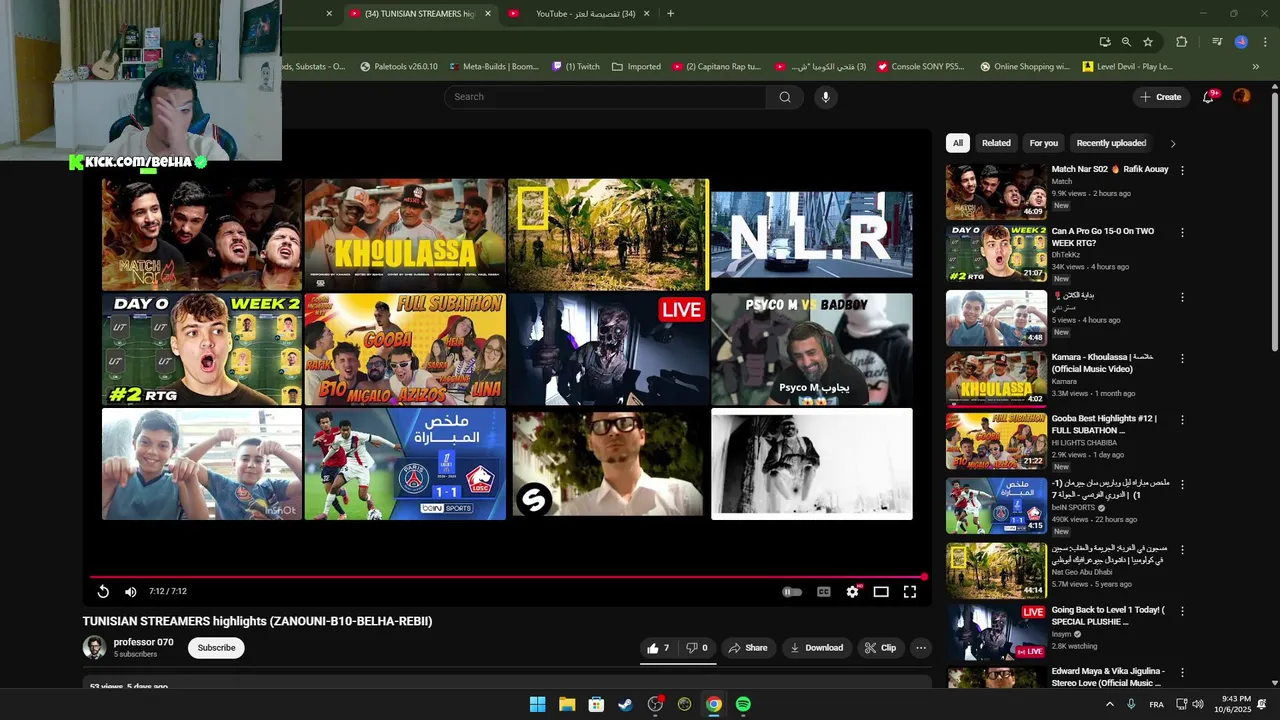Share the video
Image resolution: width=1280 pixels, height=720 pixels.
pyautogui.click(x=748, y=648)
